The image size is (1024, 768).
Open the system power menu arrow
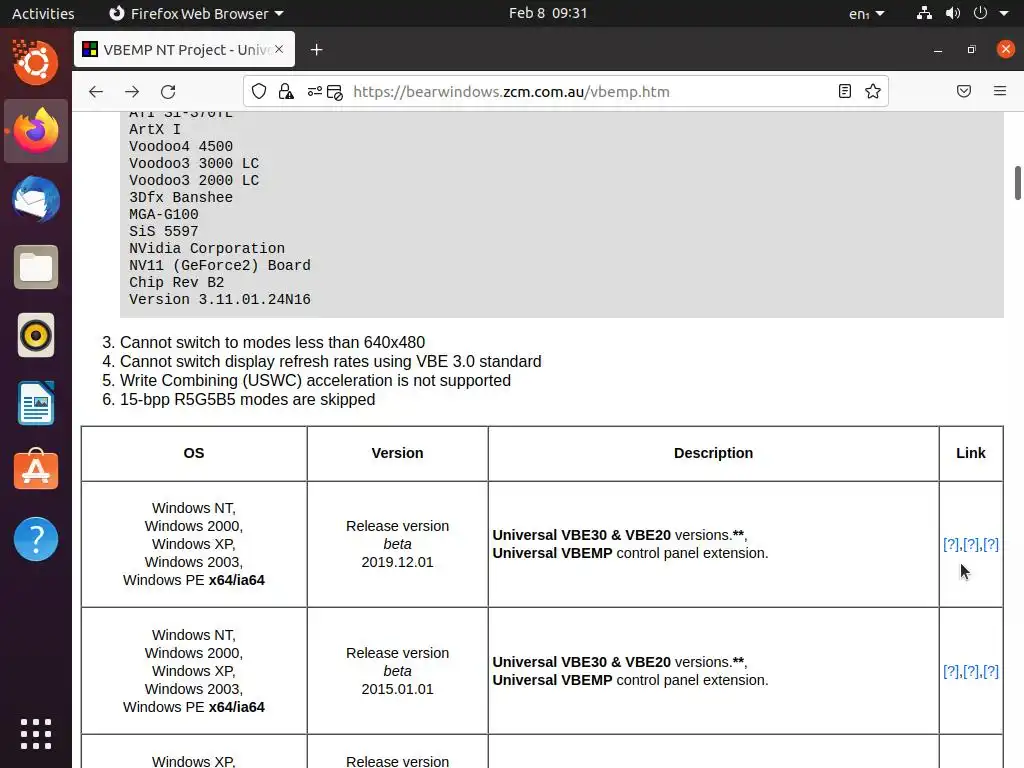click(1004, 13)
